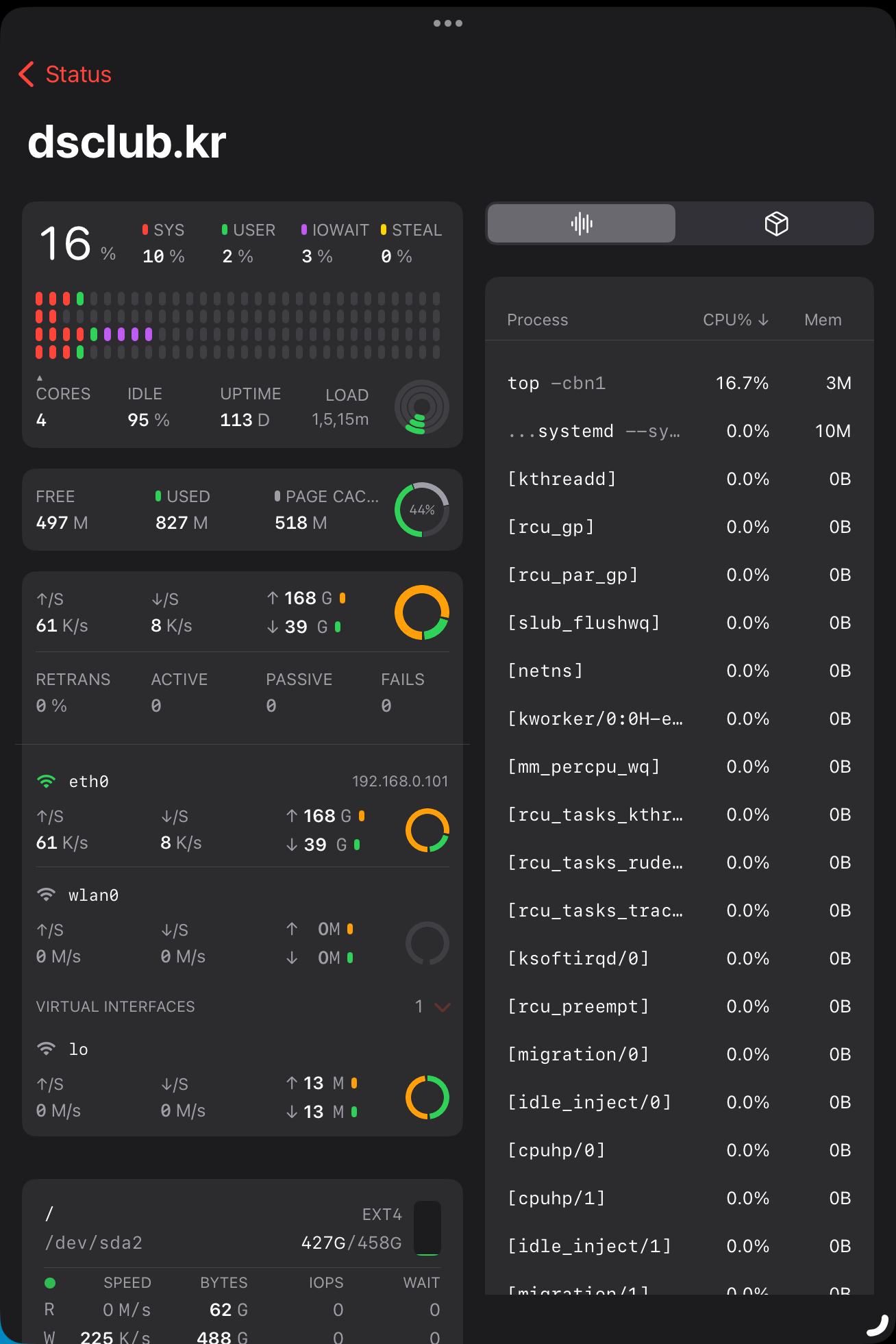Screen dimensions: 896x1344
Task: Click the total network traffic ring chart
Action: [x=421, y=612]
